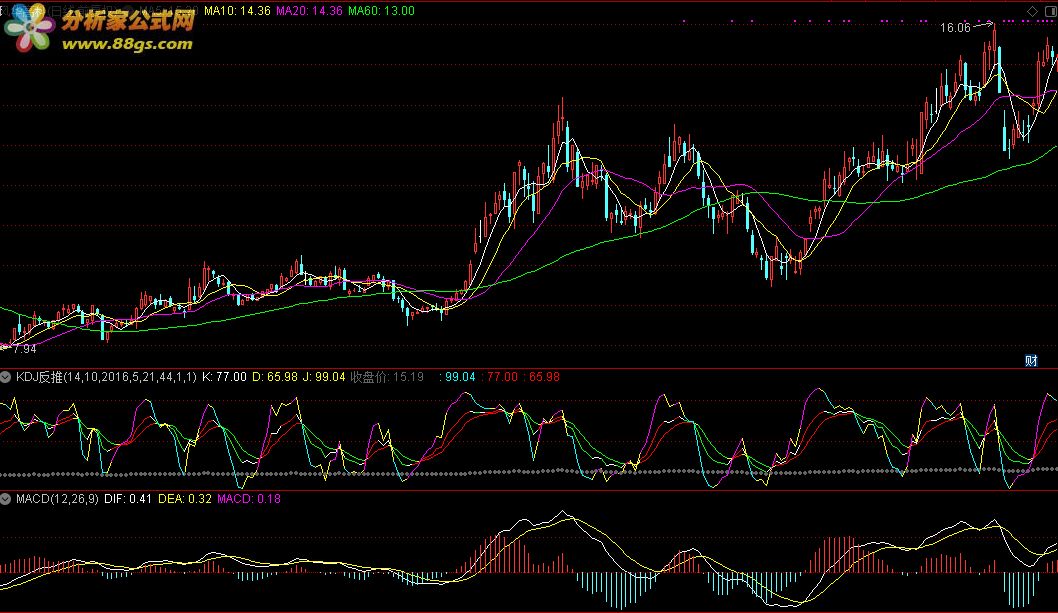
Task: Click the 7.94 low price label
Action: tap(25, 349)
